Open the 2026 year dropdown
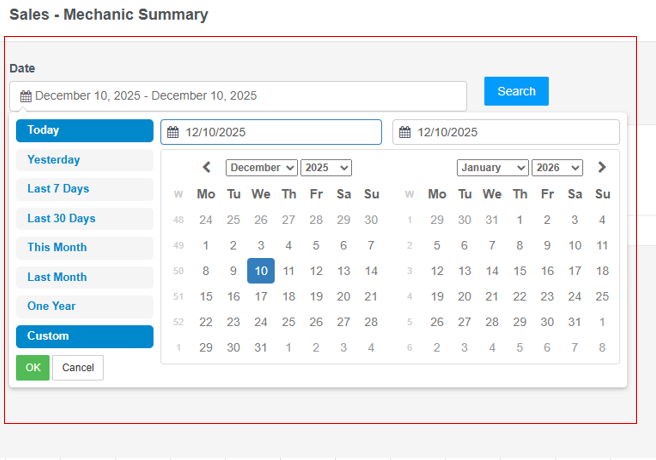The width and height of the screenshot is (656, 460). point(557,168)
